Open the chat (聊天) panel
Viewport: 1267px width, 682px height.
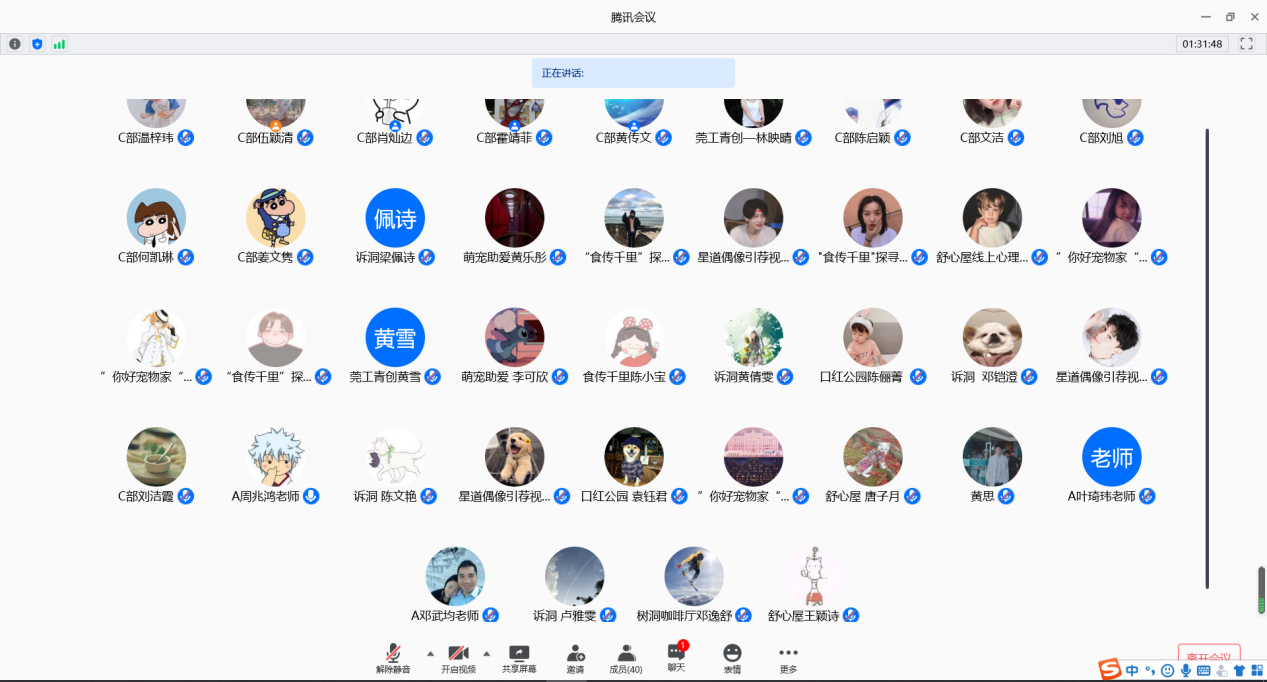pos(676,657)
